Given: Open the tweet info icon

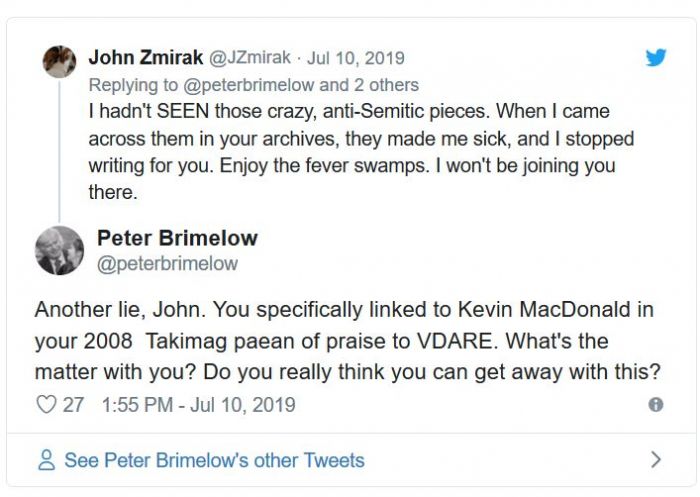Looking at the screenshot, I should (x=656, y=405).
